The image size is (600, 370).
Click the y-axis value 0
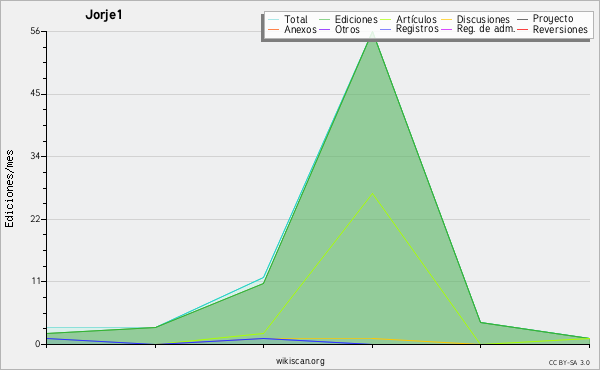(x=38, y=344)
